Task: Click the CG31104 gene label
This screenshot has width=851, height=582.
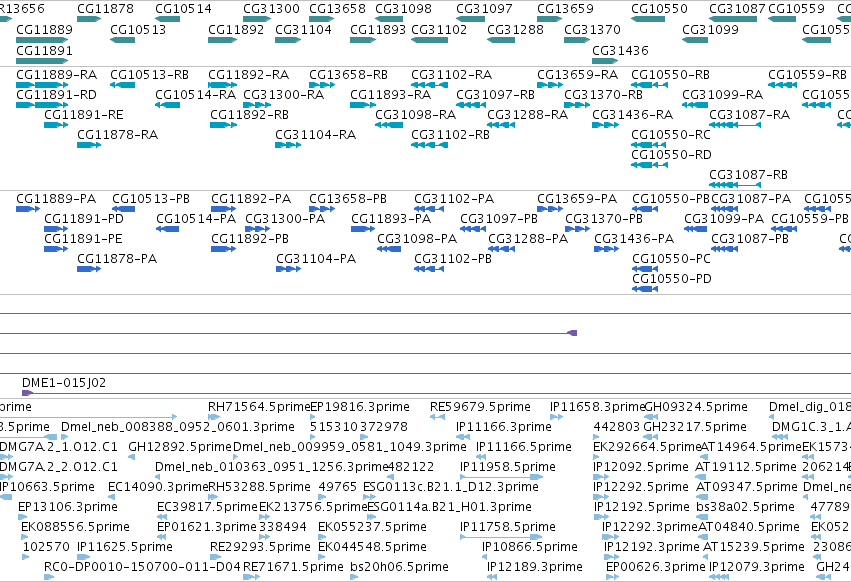Action: [303, 29]
